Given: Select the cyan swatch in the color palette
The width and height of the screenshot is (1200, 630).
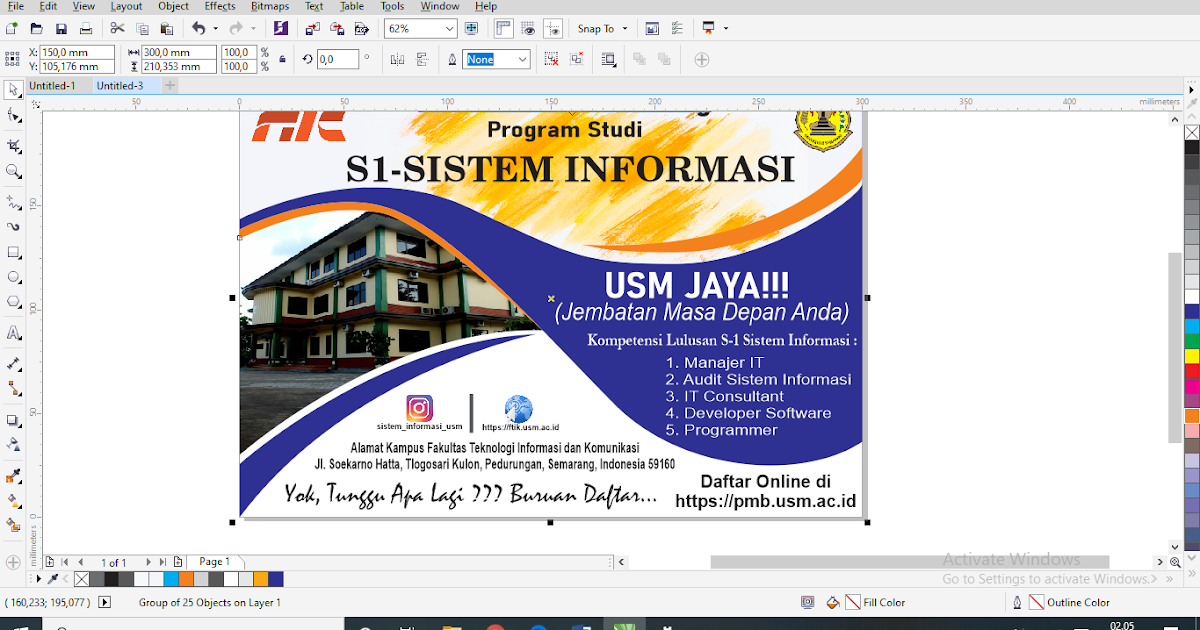Looking at the screenshot, I should (170, 579).
